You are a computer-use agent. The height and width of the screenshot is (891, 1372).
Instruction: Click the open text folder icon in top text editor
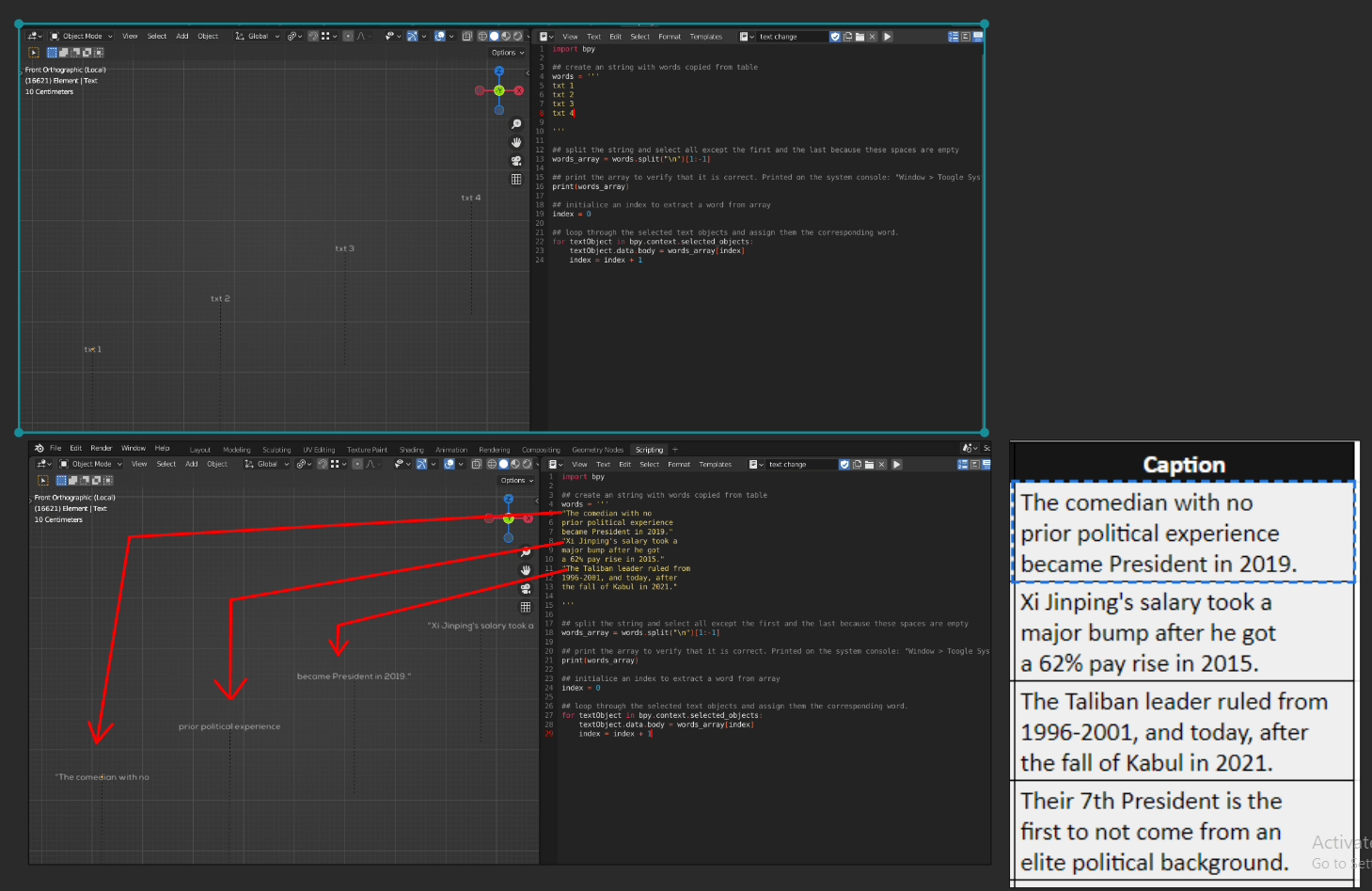(x=859, y=37)
